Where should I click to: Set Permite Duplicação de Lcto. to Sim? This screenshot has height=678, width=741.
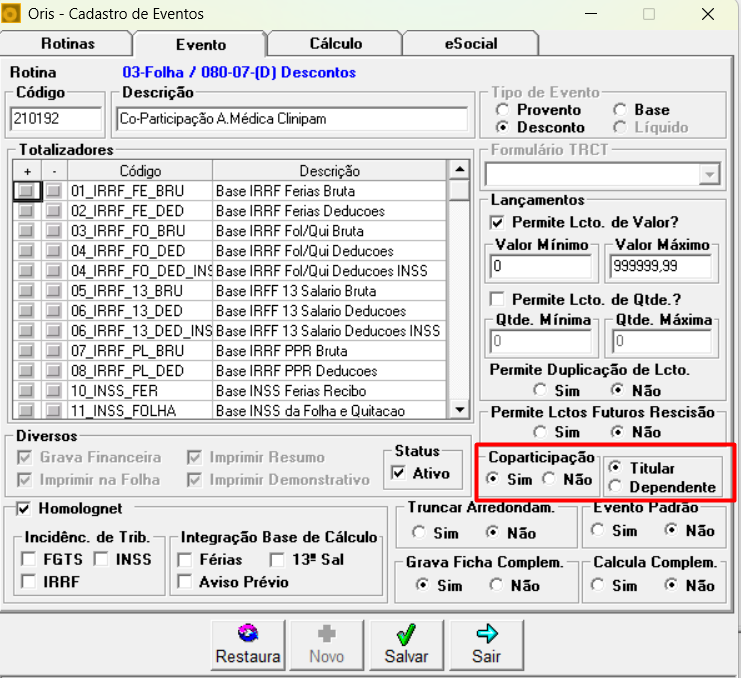540,390
